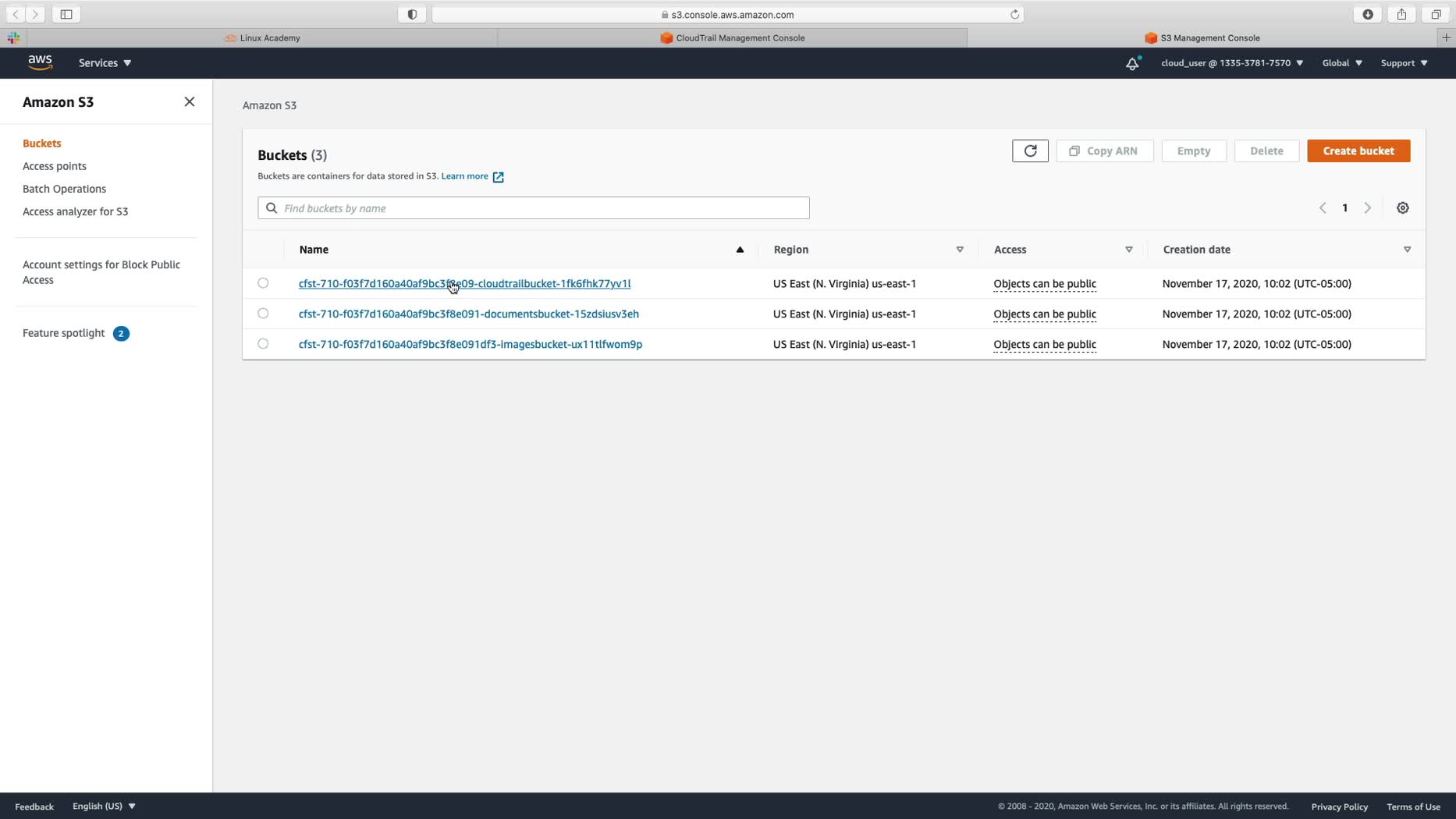Click the Amazon S3 breadcrumb
This screenshot has width=1456, height=819.
point(269,105)
